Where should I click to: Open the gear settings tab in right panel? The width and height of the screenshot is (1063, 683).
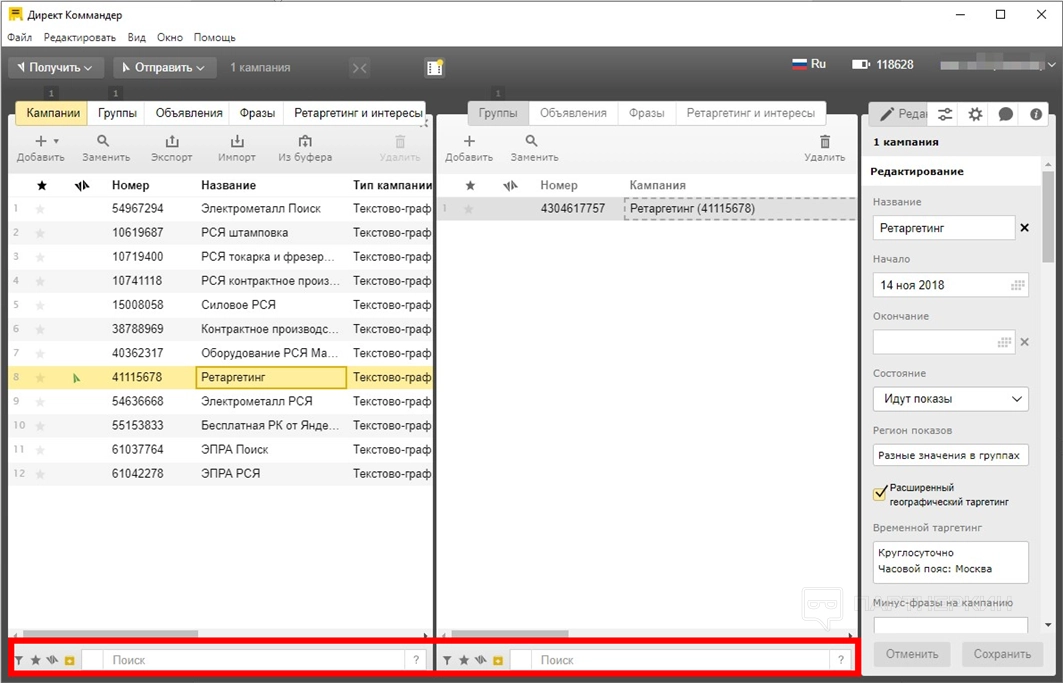pos(975,114)
